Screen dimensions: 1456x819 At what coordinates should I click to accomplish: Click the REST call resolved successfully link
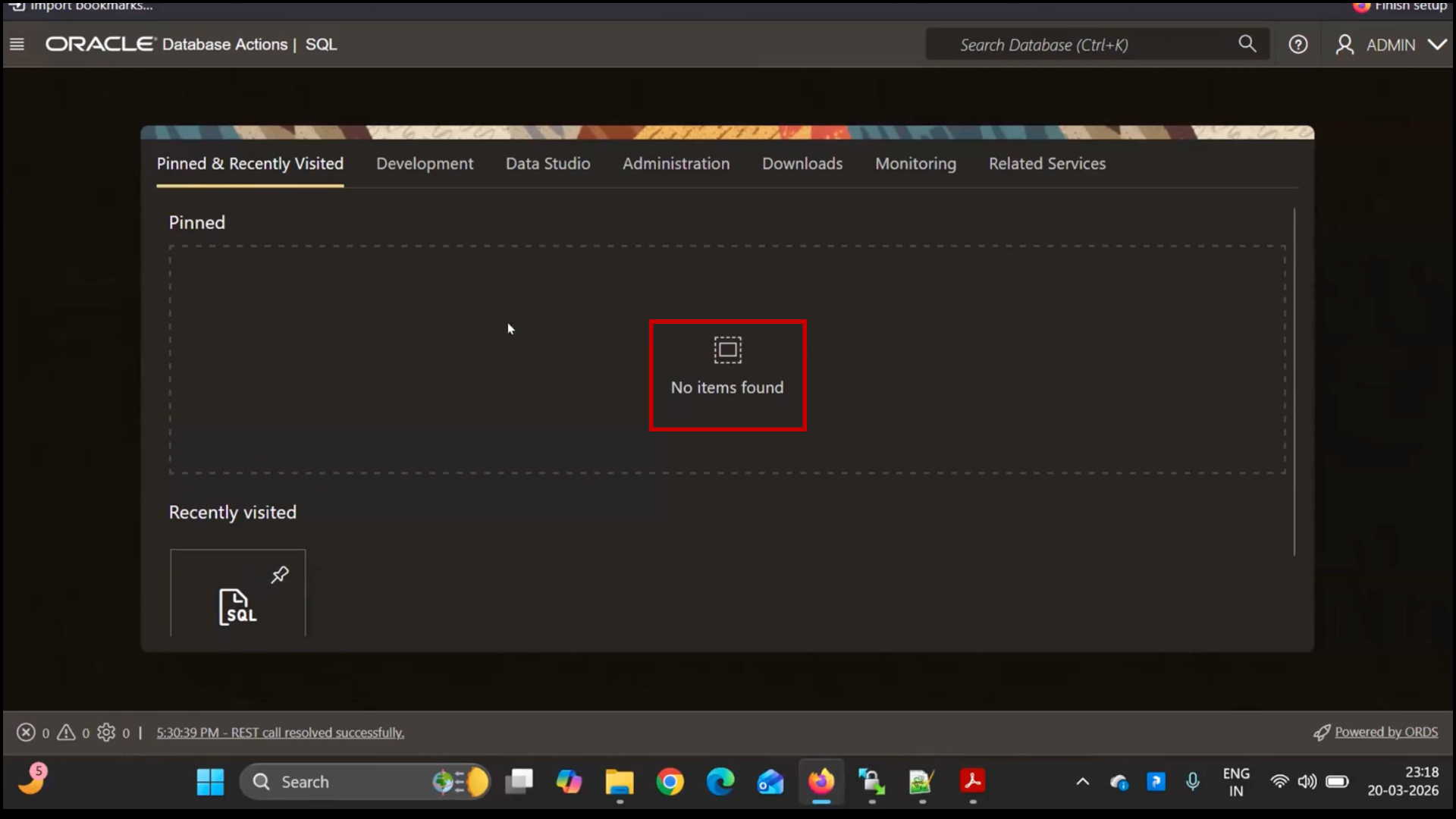[281, 732]
